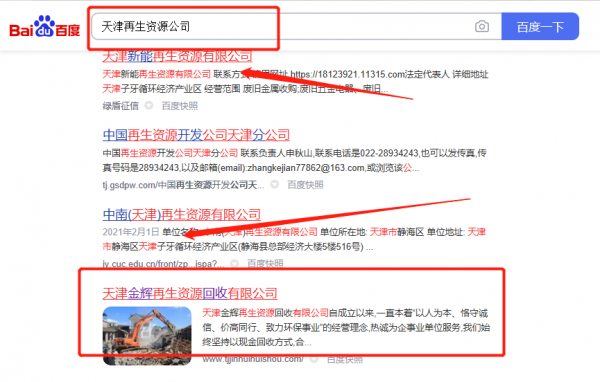Click the excavator thumbnail image

(x=147, y=336)
